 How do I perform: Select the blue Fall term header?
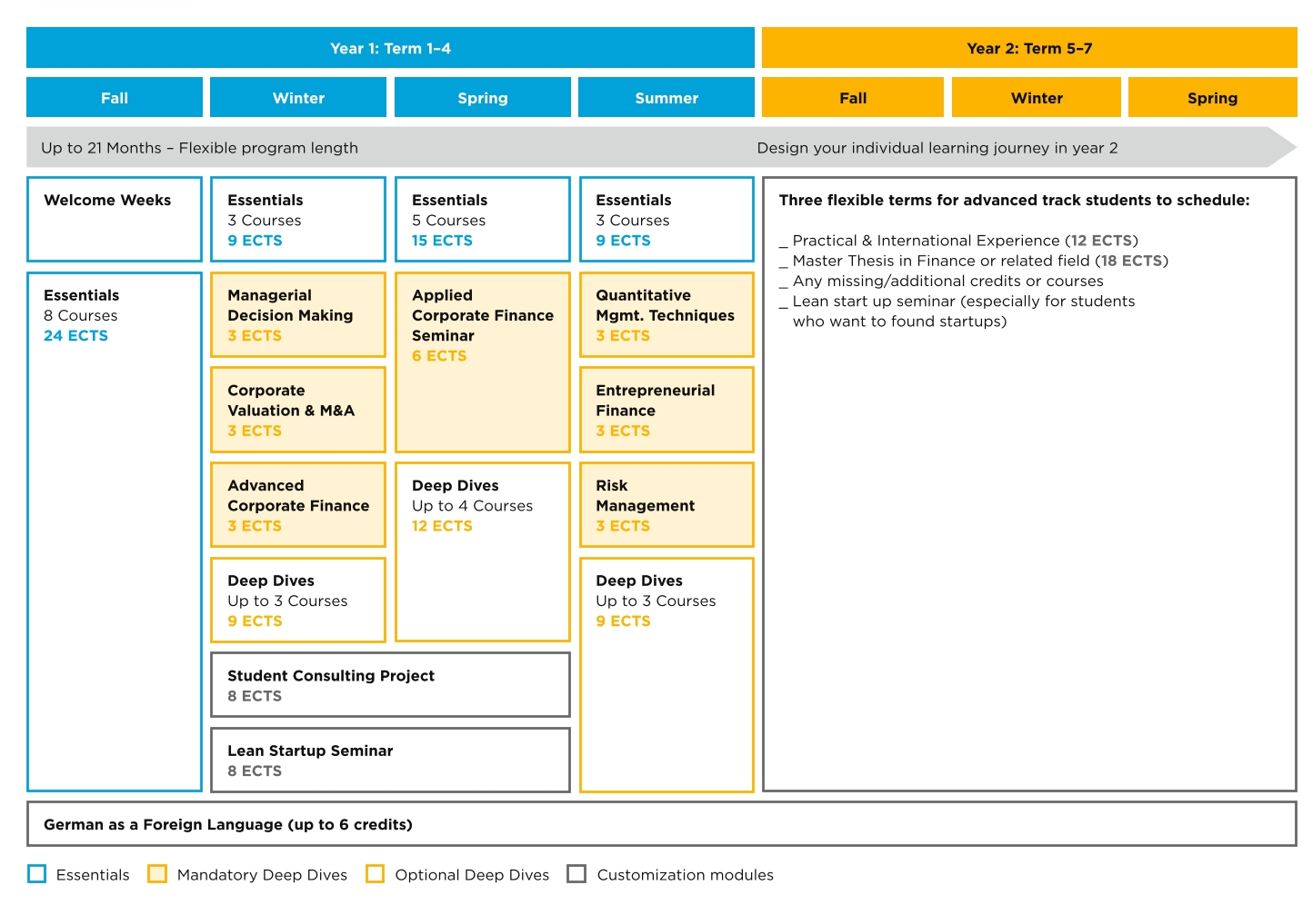coord(114,98)
